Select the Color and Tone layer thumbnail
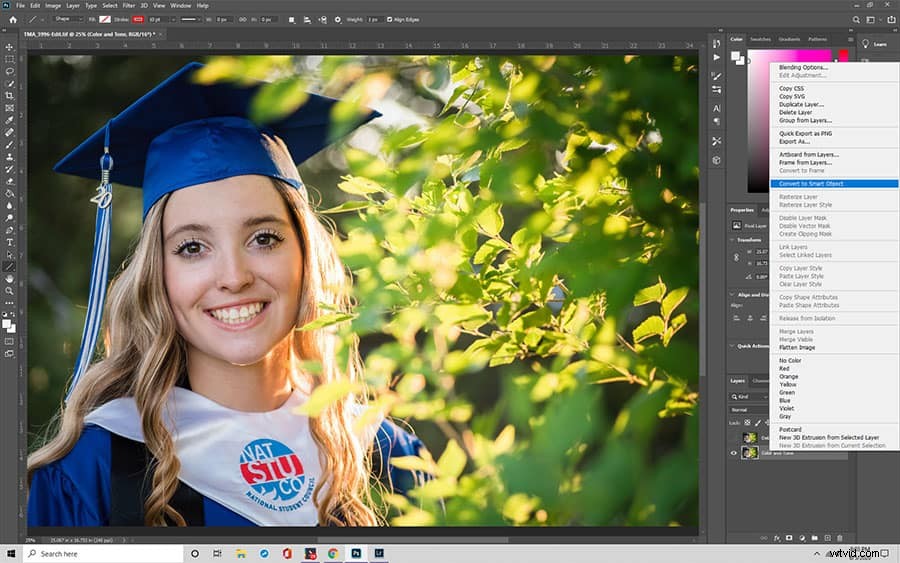This screenshot has width=900, height=563. [x=749, y=453]
